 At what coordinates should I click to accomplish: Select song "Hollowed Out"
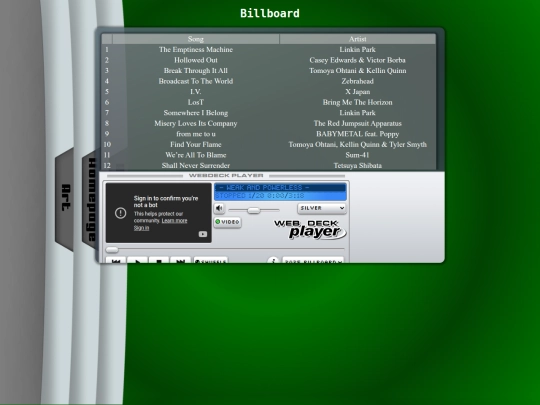(196, 60)
